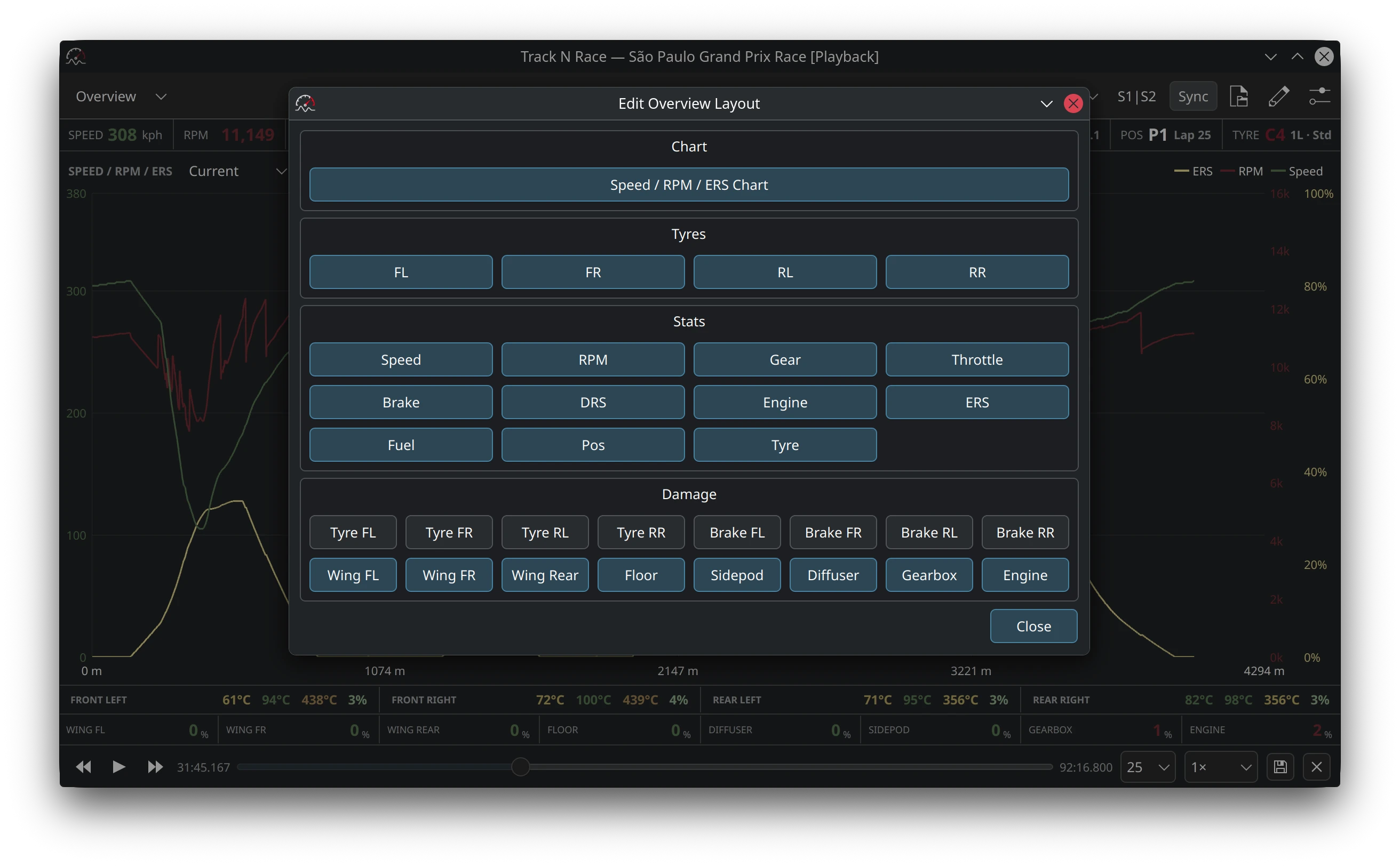This screenshot has height=866, width=1400.
Task: Open the Current lap selector dropdown
Action: pyautogui.click(x=237, y=171)
